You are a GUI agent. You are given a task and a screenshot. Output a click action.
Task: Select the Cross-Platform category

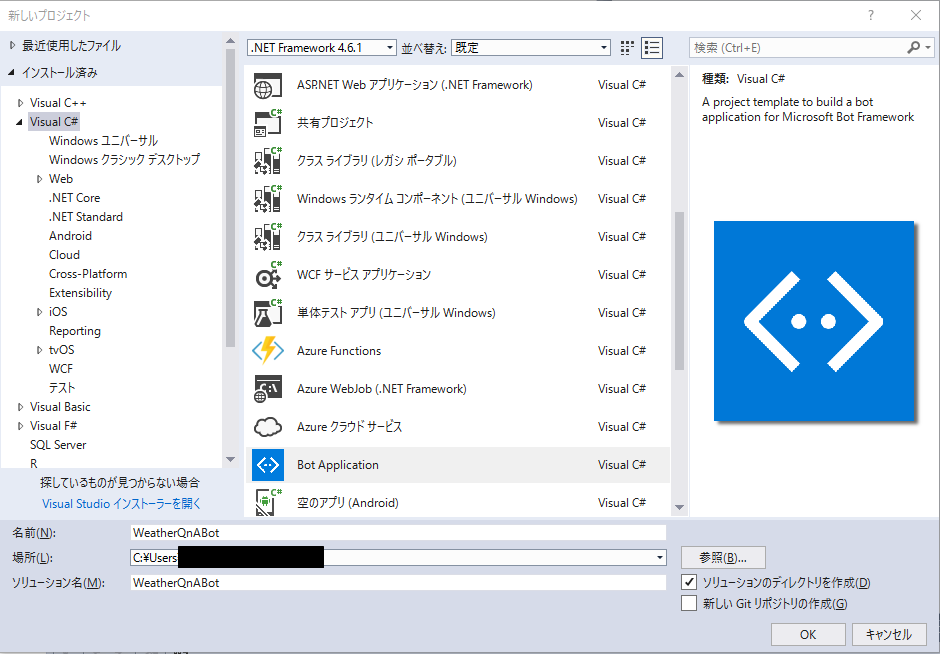point(88,274)
